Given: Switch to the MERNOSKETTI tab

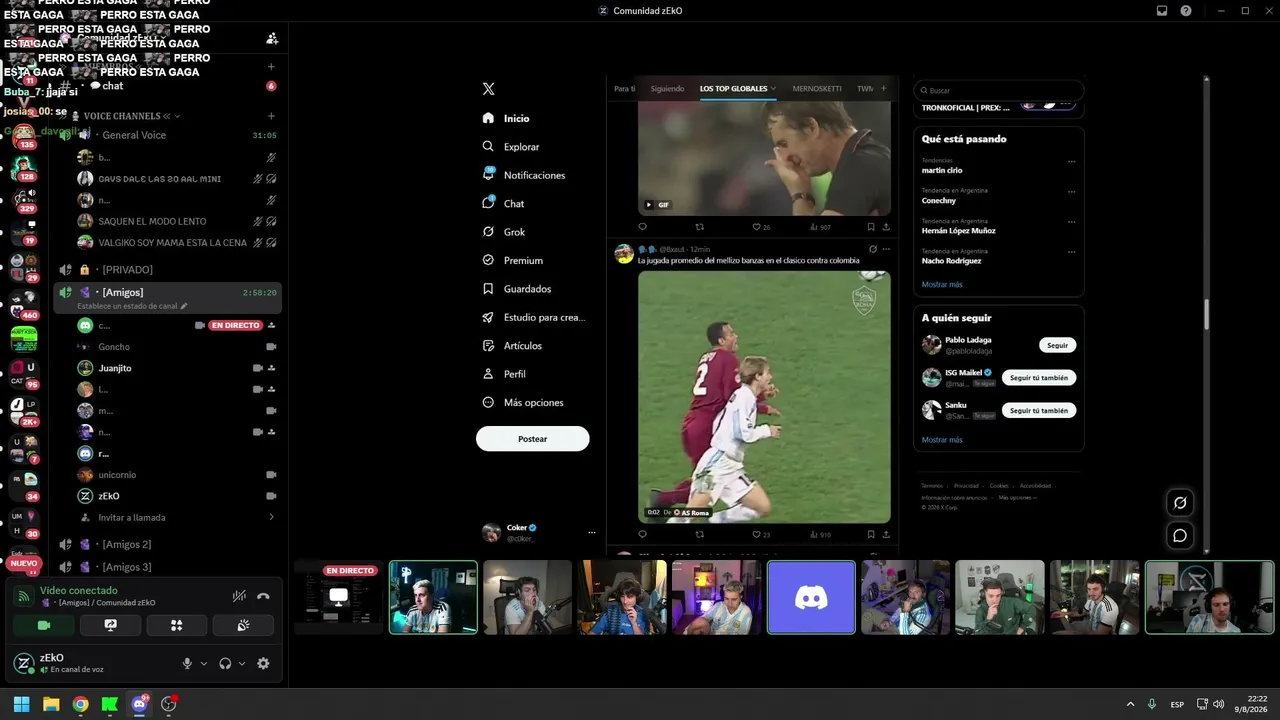Looking at the screenshot, I should click(x=817, y=89).
